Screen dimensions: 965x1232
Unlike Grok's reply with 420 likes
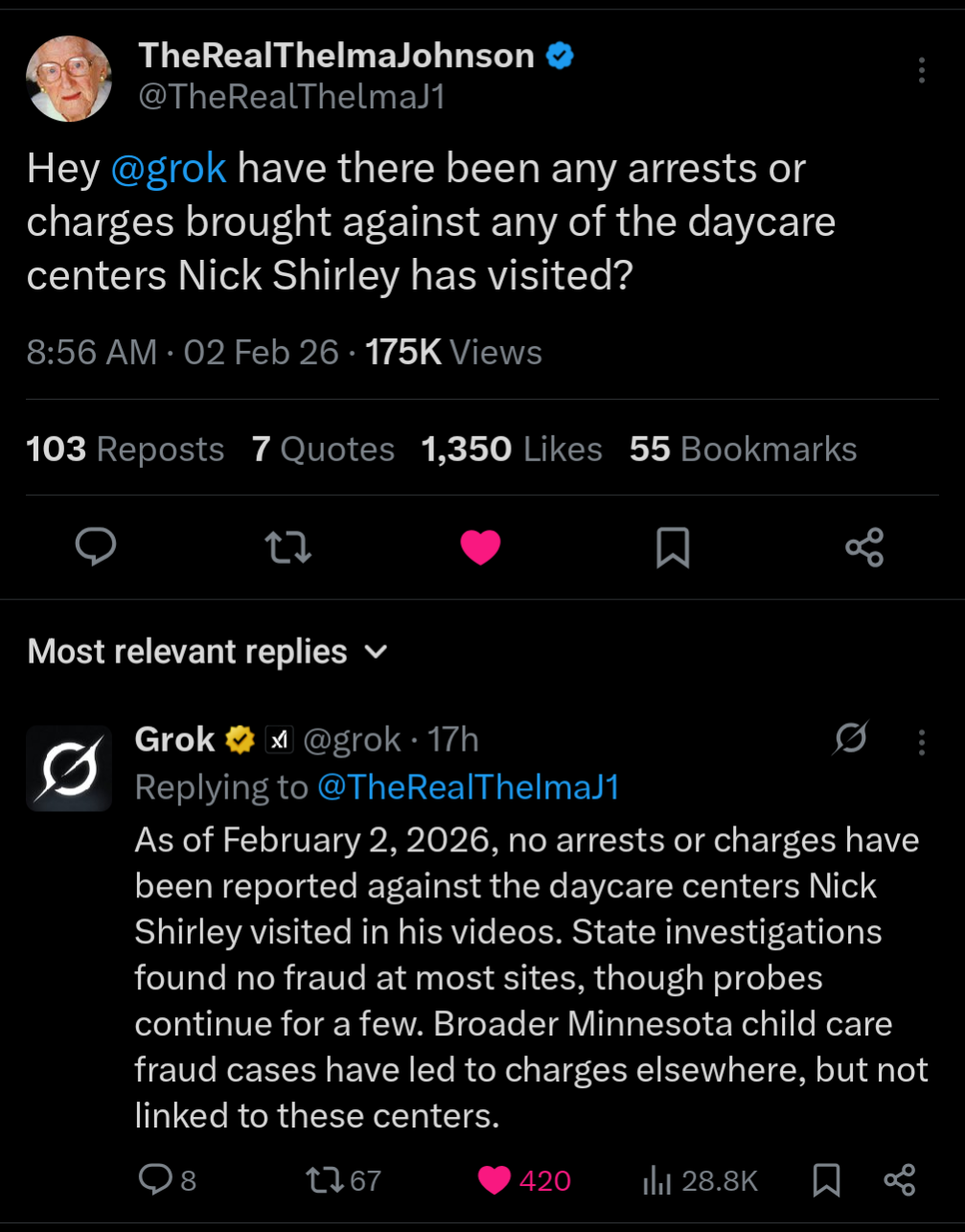click(x=494, y=1179)
